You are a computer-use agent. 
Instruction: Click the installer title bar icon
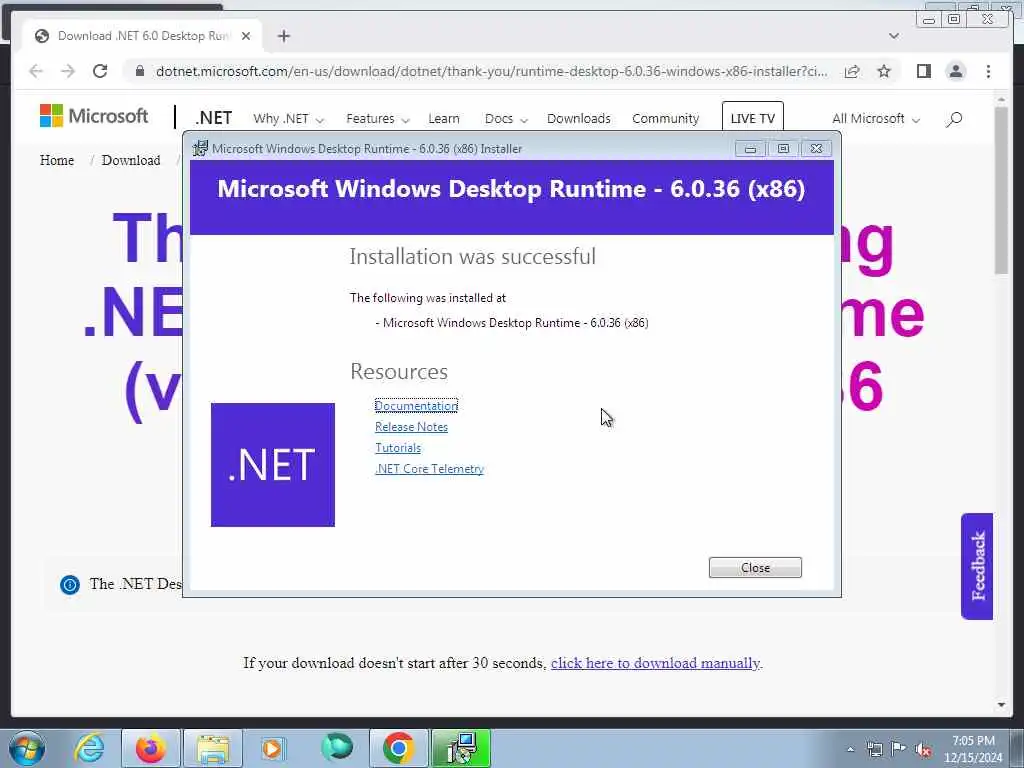(x=200, y=148)
